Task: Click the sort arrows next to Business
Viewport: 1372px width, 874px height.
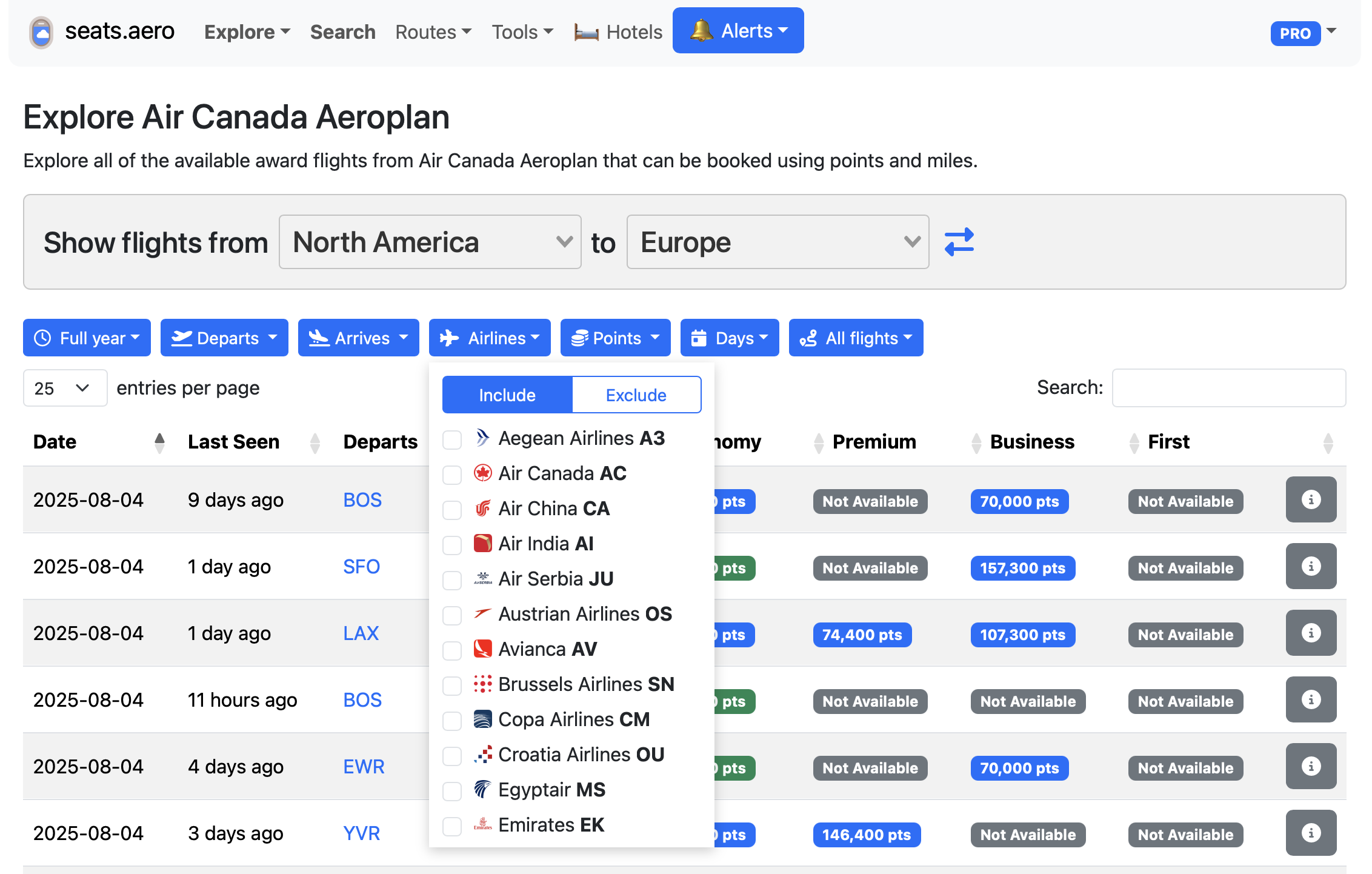Action: click(976, 442)
